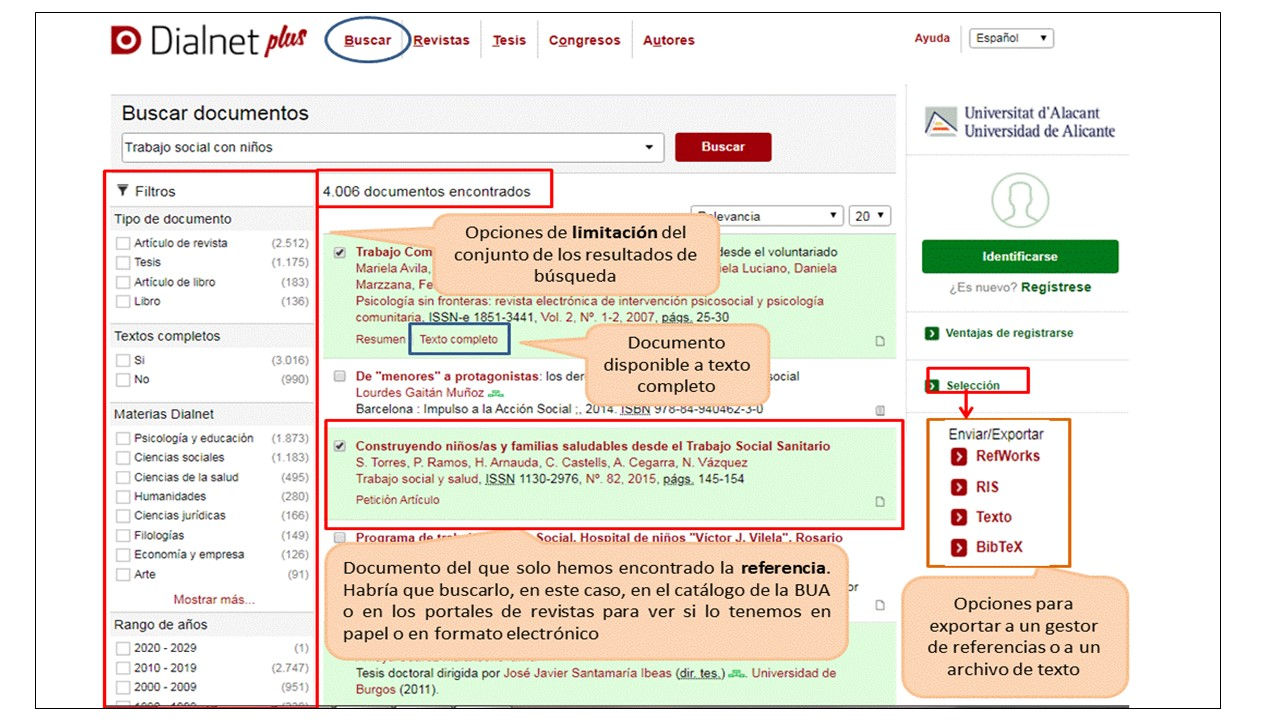Viewport: 1280px width, 720px height.
Task: Click the Universidad de Alicante logo
Action: click(1020, 122)
